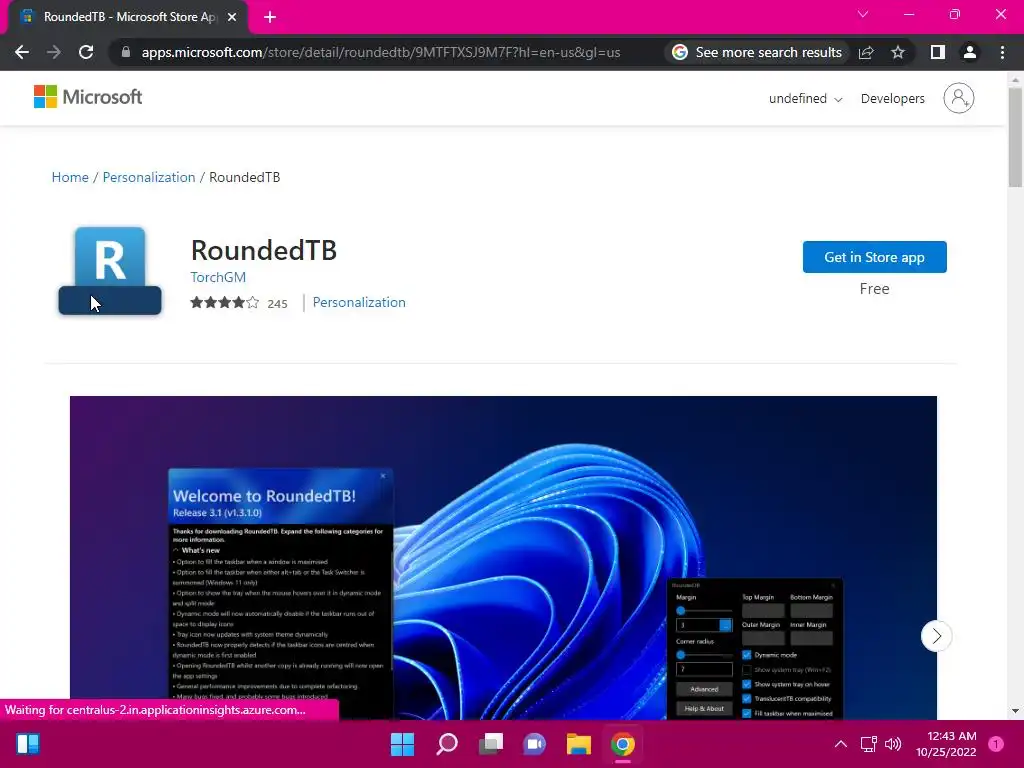Open File Explorer from taskbar
The image size is (1024, 768).
[579, 744]
